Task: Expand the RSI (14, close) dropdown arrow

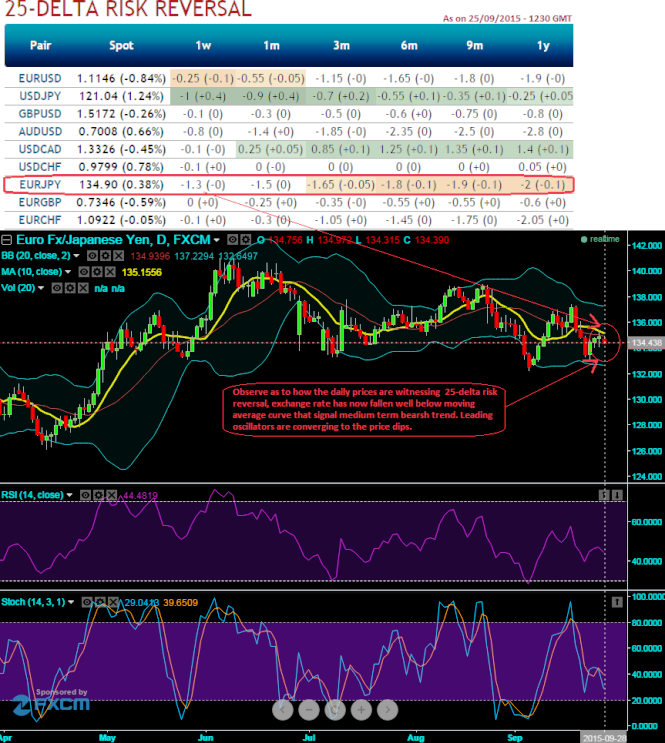Action: [70, 495]
